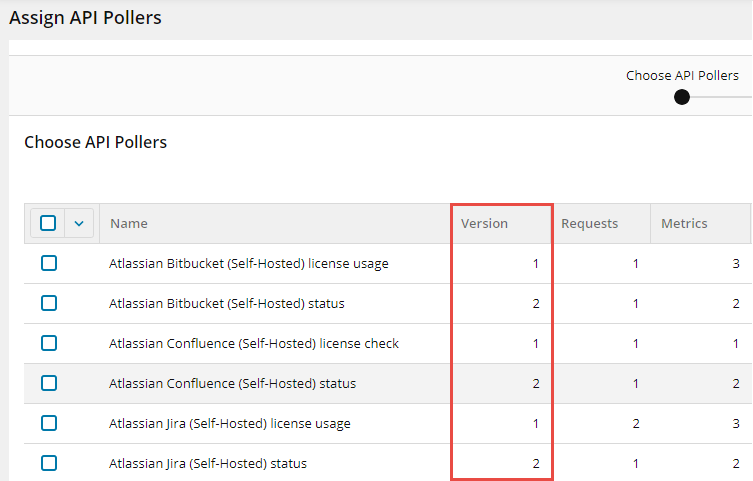Click the Choose API Pollers wizard step dot
The width and height of the screenshot is (753, 481).
pyautogui.click(x=682, y=97)
